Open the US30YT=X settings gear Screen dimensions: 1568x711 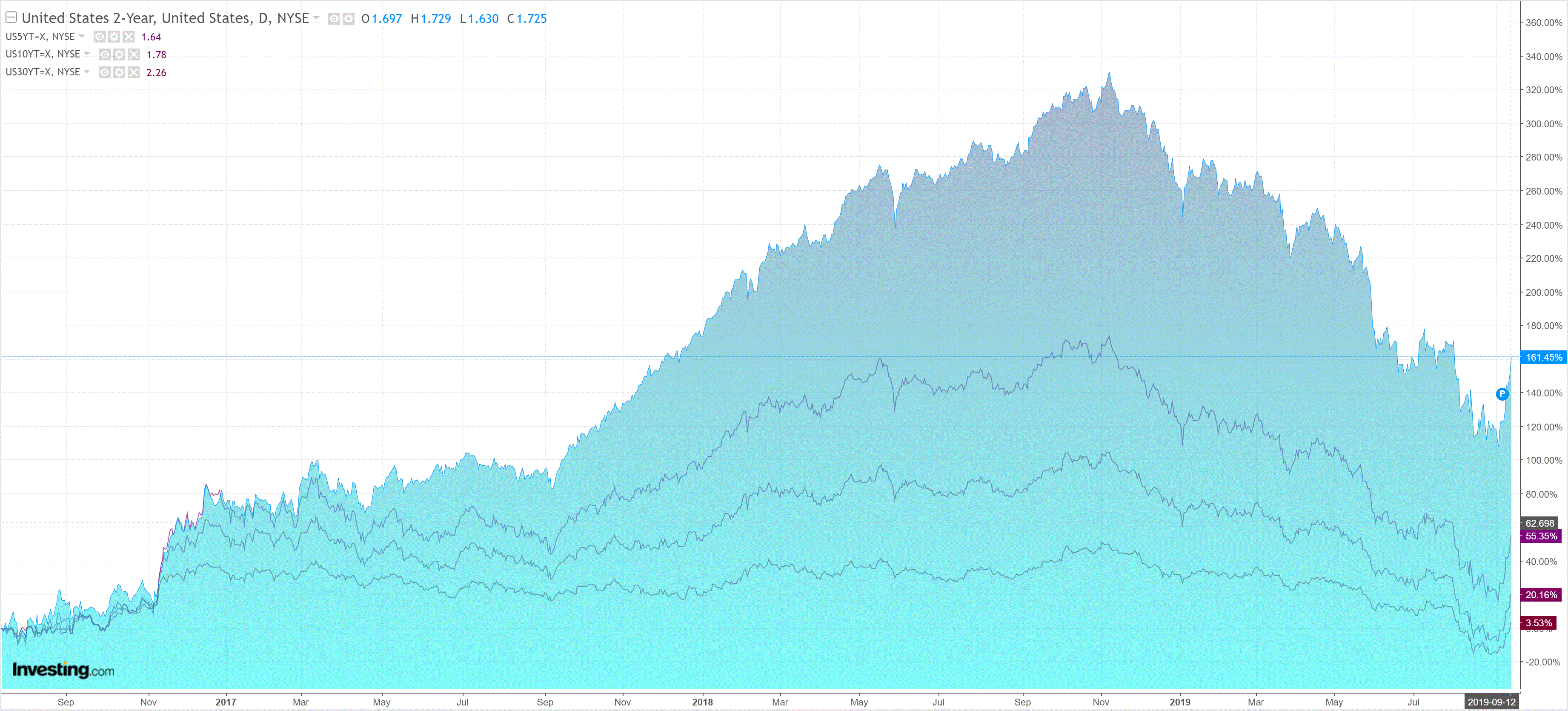click(x=119, y=72)
